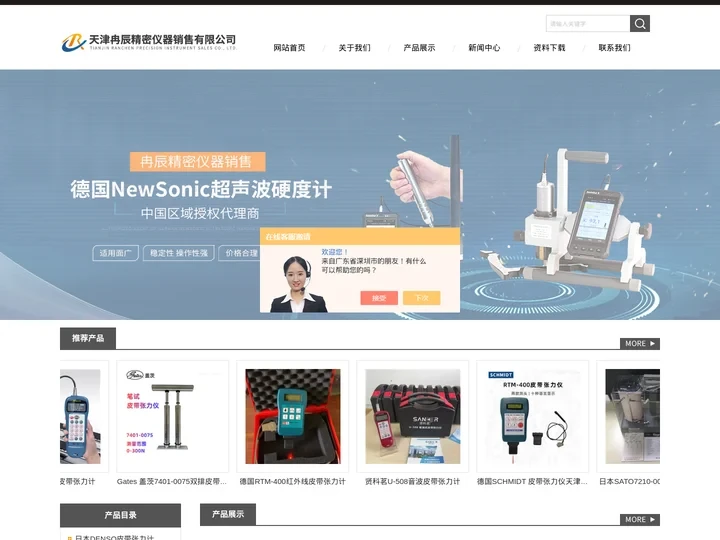The image size is (720, 540).
Task: Open the 关于我们 menu item
Action: tap(354, 48)
